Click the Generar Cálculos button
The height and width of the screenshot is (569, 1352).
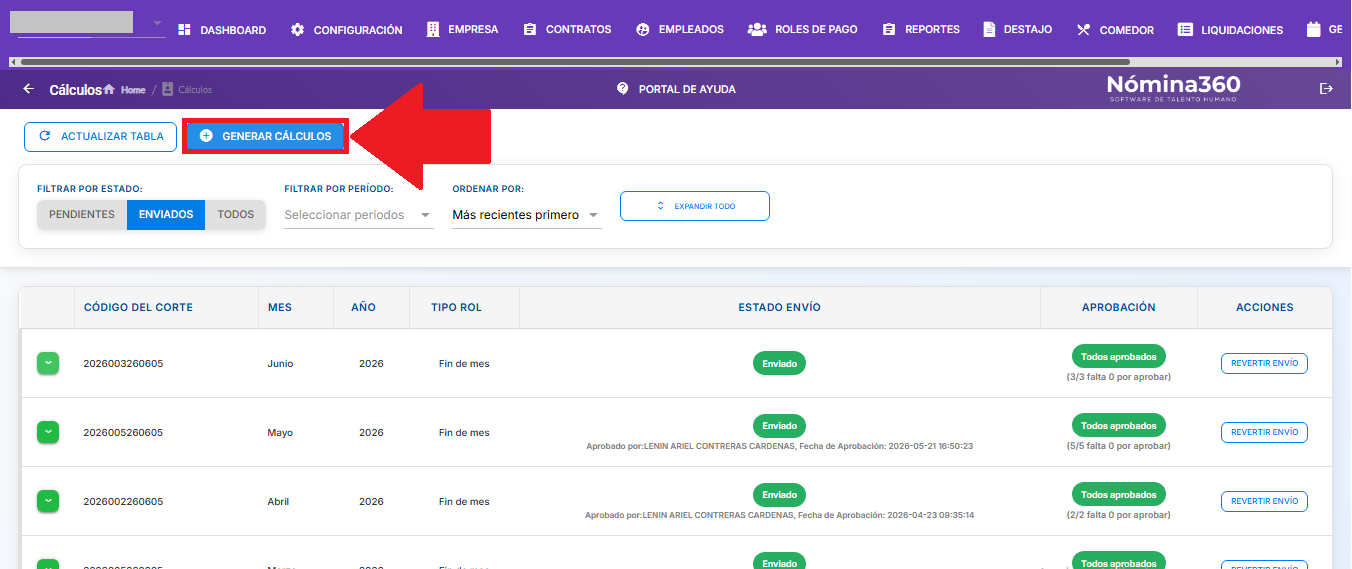[x=265, y=136]
